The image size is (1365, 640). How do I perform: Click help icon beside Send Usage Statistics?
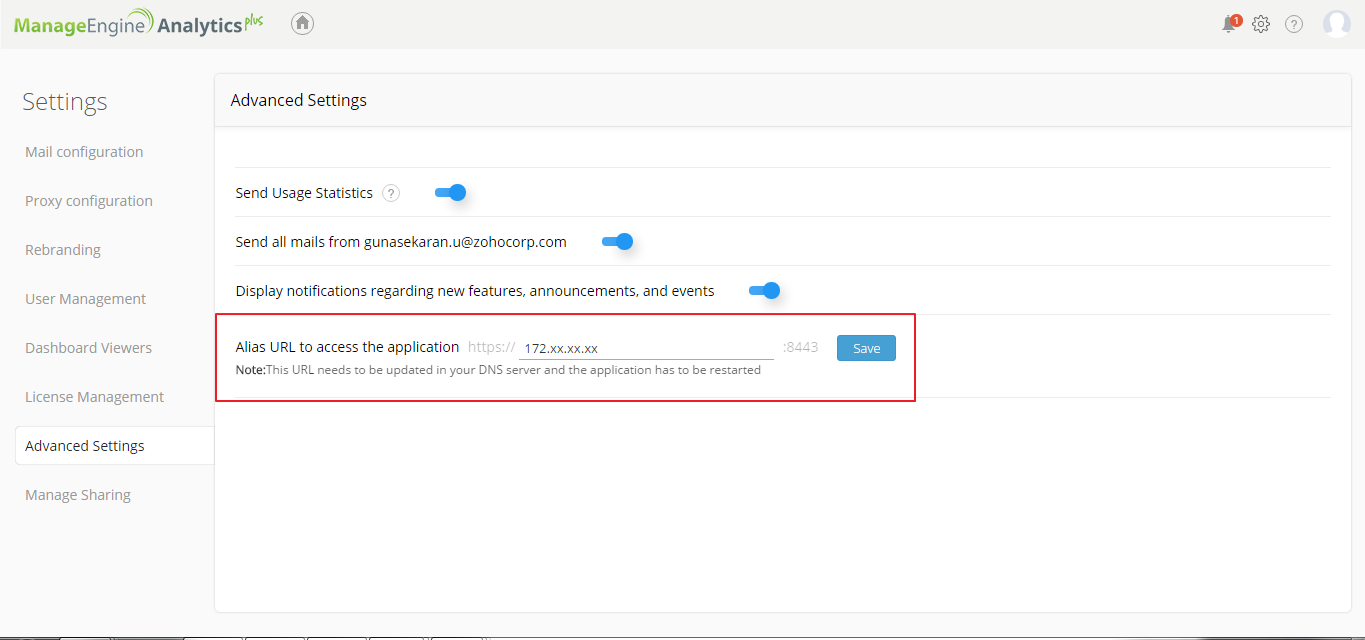[x=391, y=193]
